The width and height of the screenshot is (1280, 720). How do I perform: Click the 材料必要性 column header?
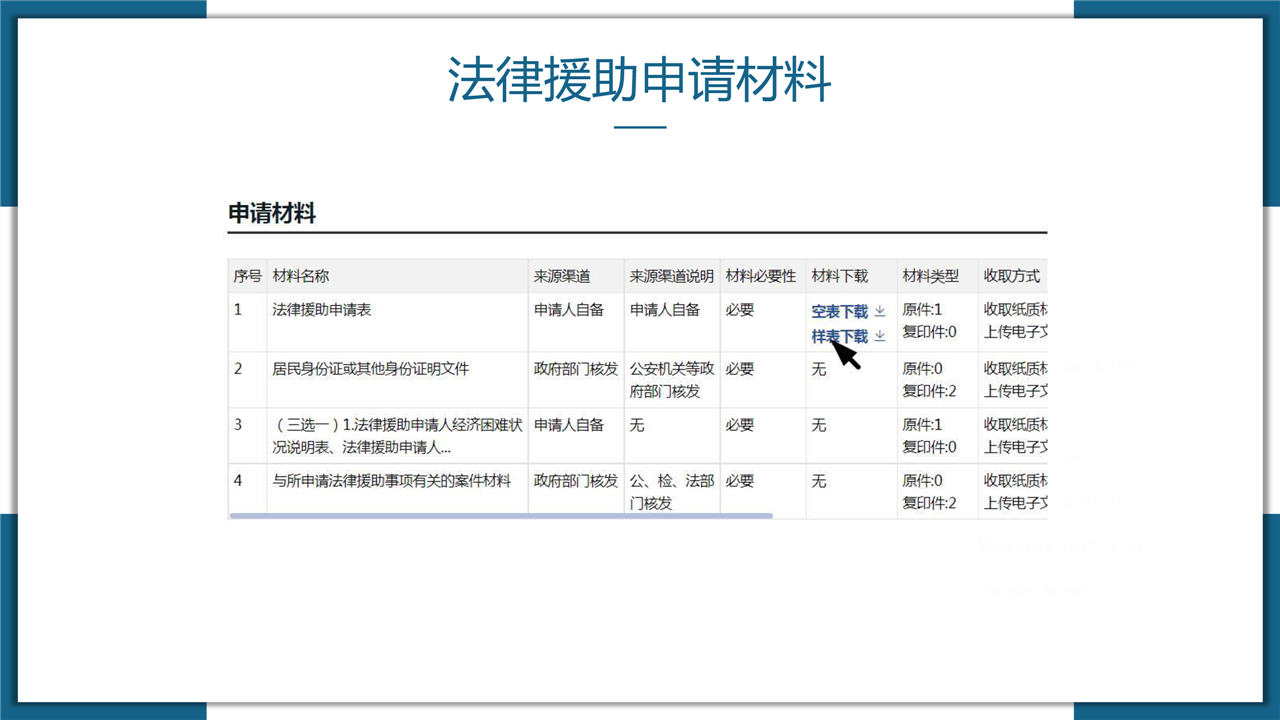pos(760,276)
